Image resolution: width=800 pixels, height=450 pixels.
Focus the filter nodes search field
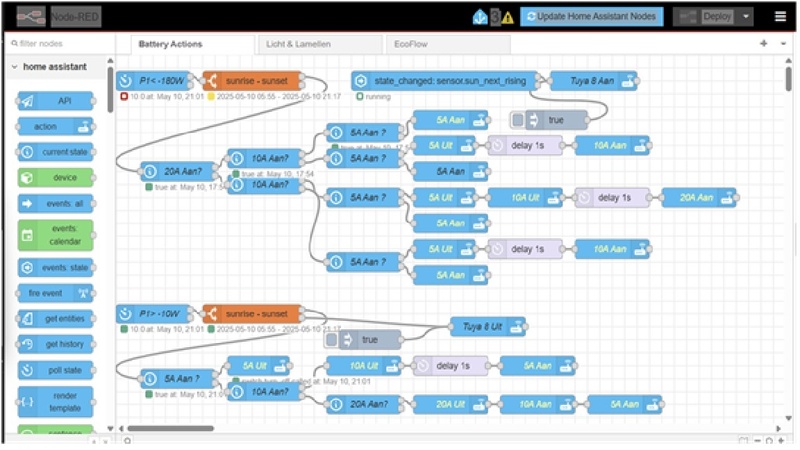click(x=59, y=44)
